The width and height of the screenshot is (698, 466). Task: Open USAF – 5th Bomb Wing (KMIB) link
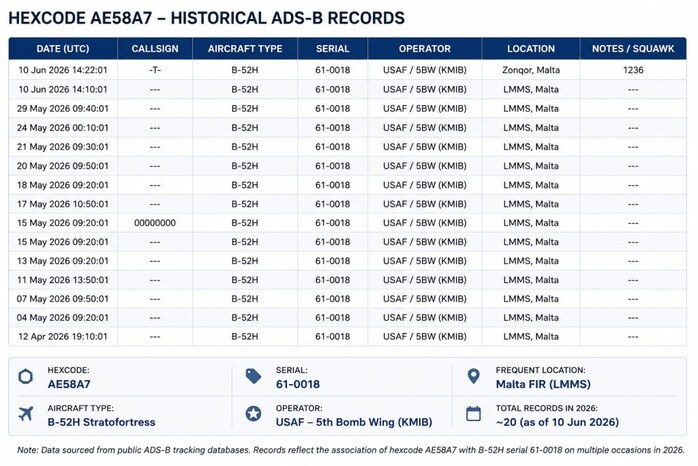354,422
